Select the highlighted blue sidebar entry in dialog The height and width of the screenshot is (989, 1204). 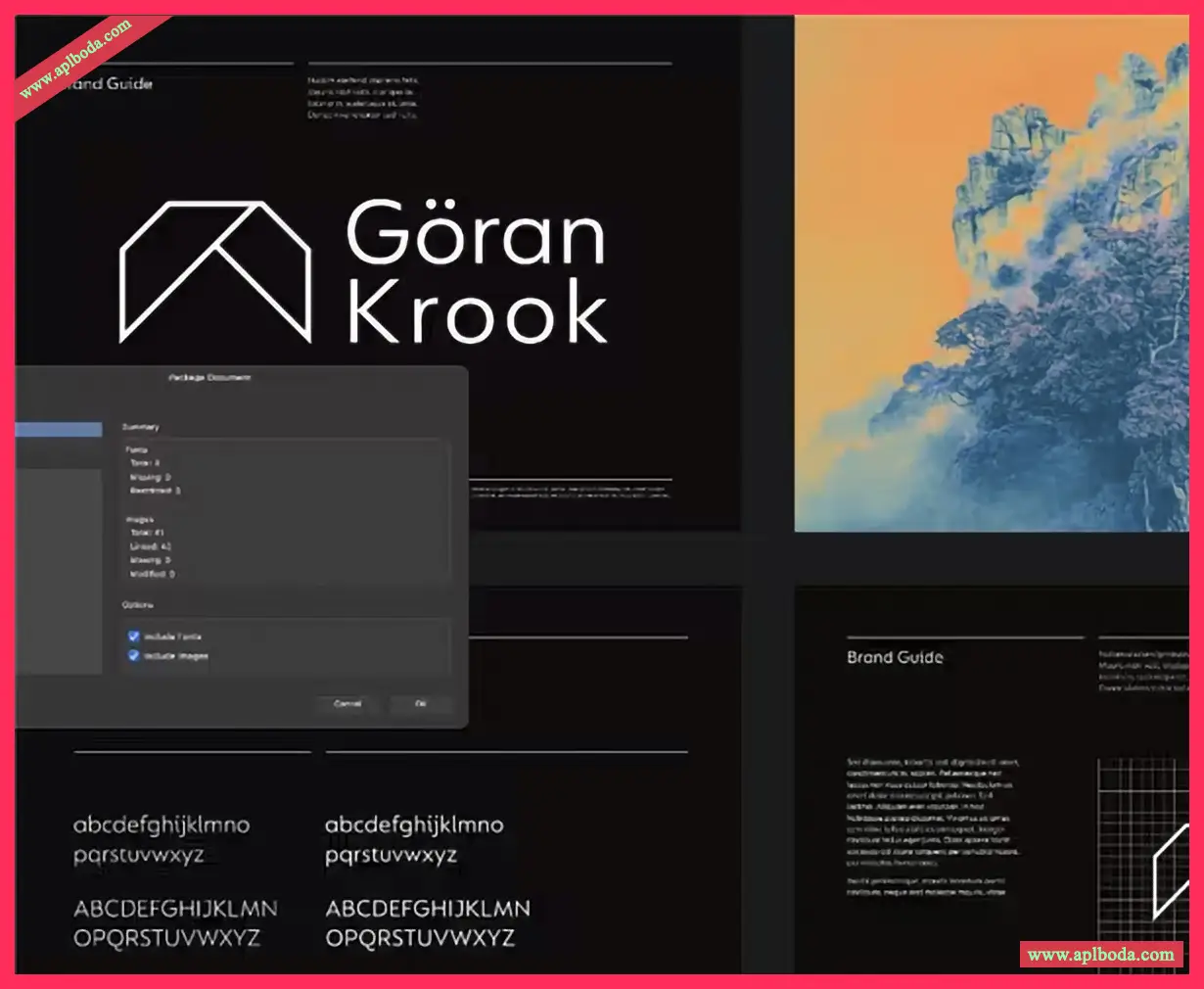[59, 429]
